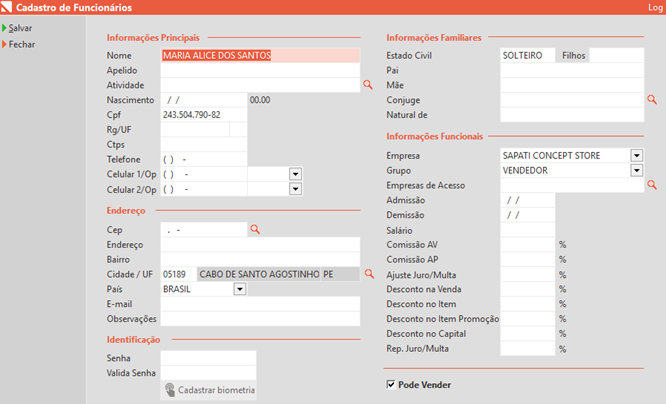This screenshot has width=666, height=404.
Task: Click the Demissão date field
Action: point(528,215)
